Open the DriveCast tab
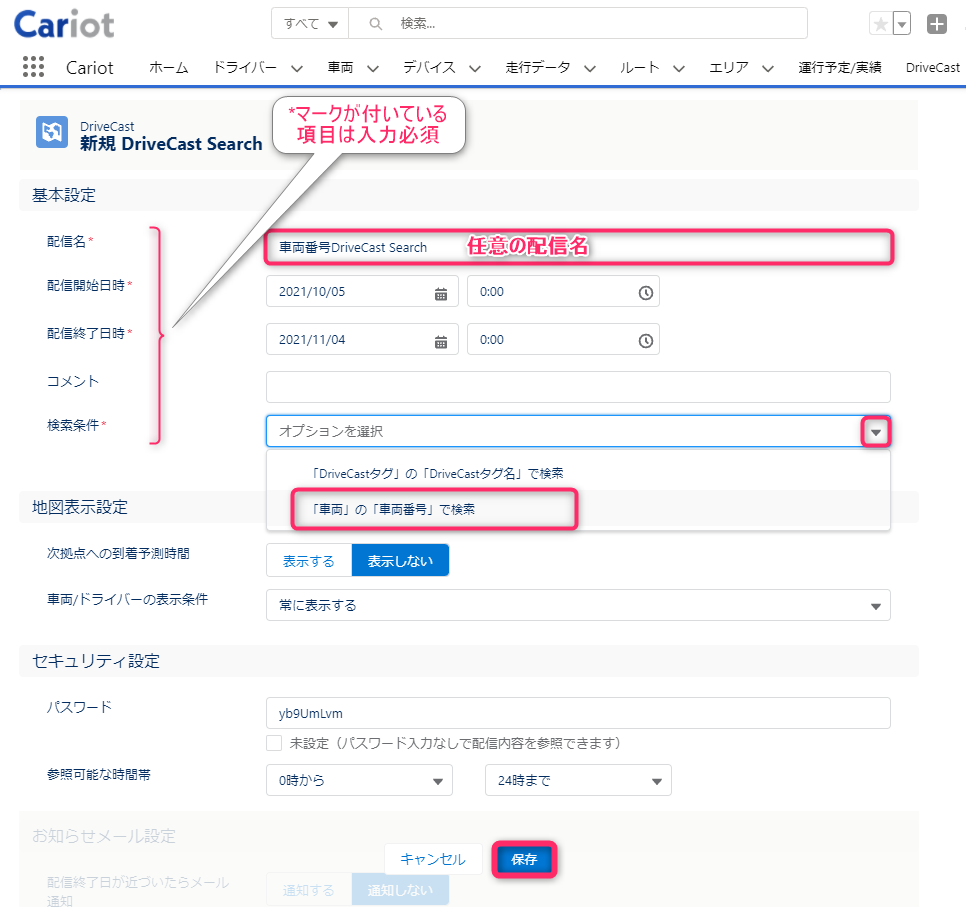 point(932,67)
